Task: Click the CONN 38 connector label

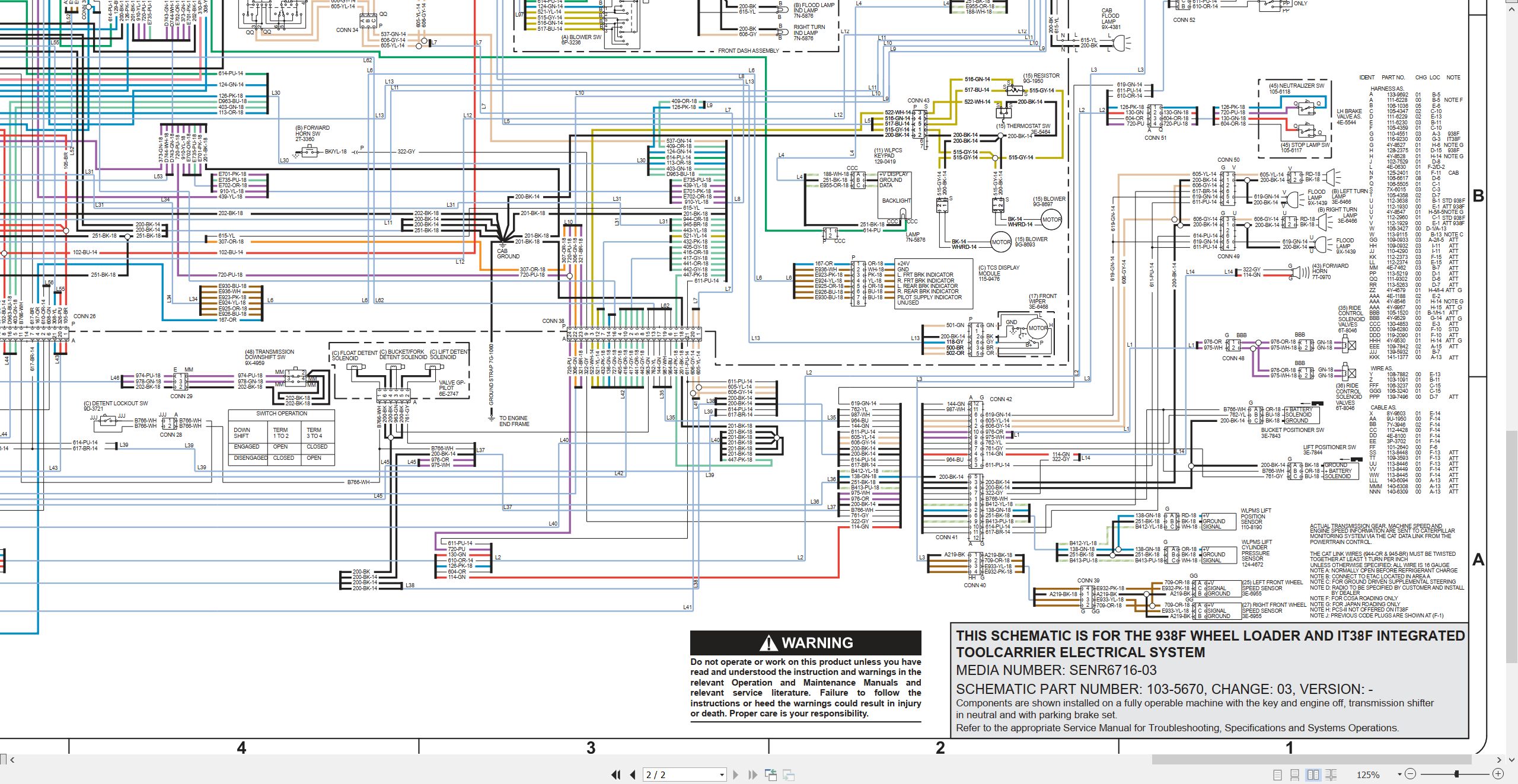Action: pos(553,321)
